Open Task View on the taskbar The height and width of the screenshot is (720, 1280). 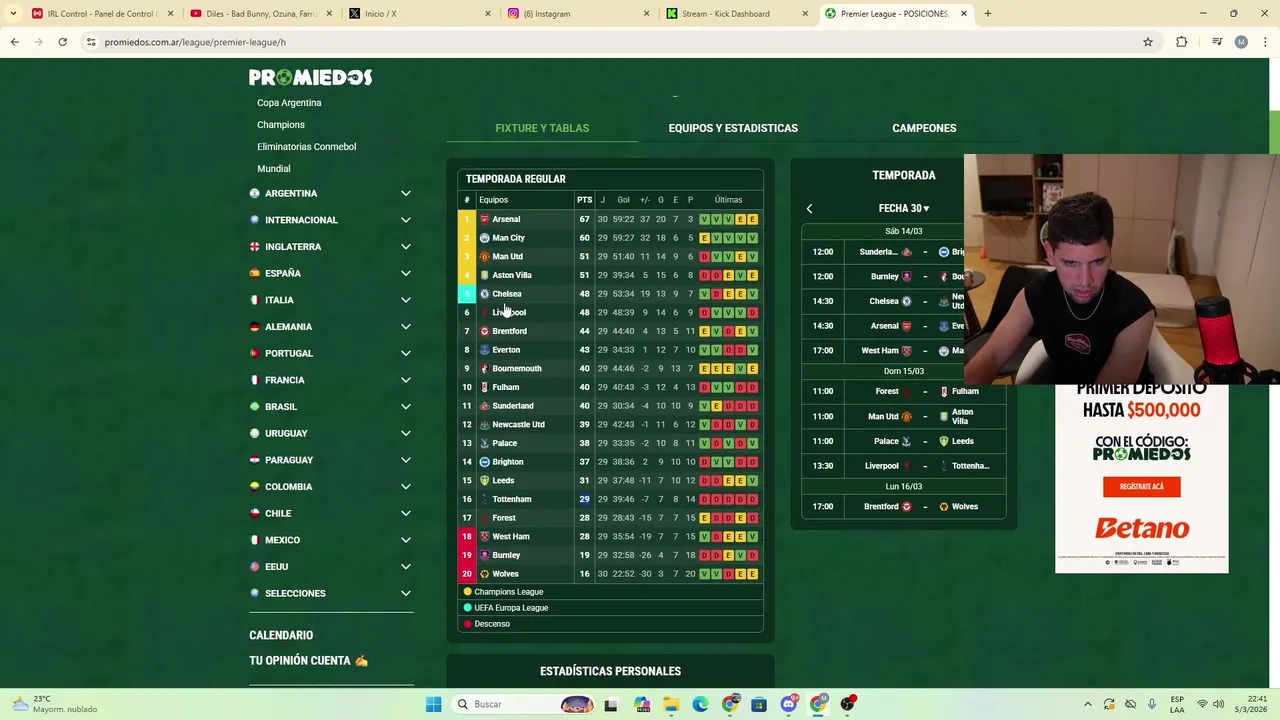(x=611, y=704)
